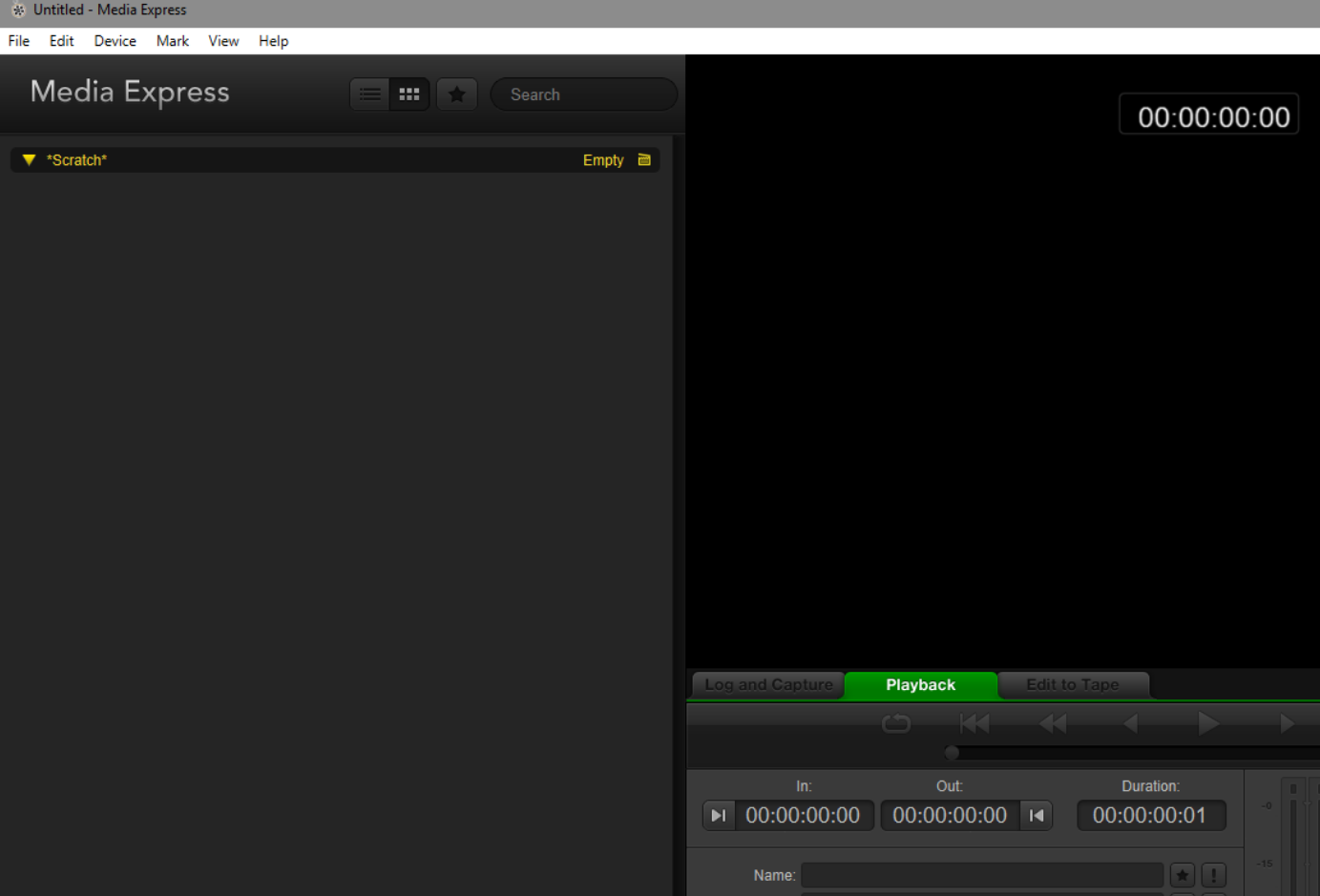Toggle grid view on in the view switcher
The image size is (1320, 896).
pos(409,94)
